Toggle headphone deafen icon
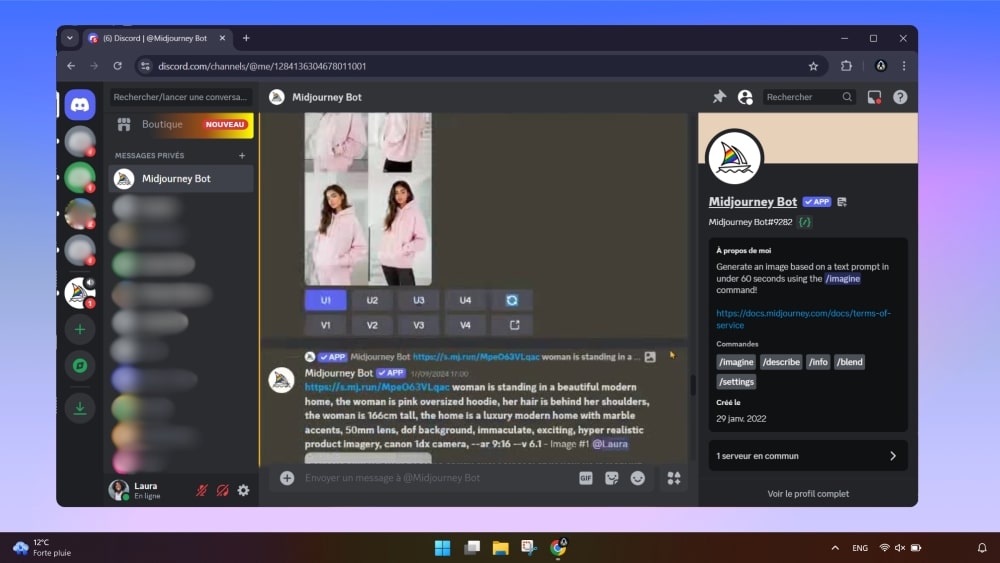 point(223,490)
